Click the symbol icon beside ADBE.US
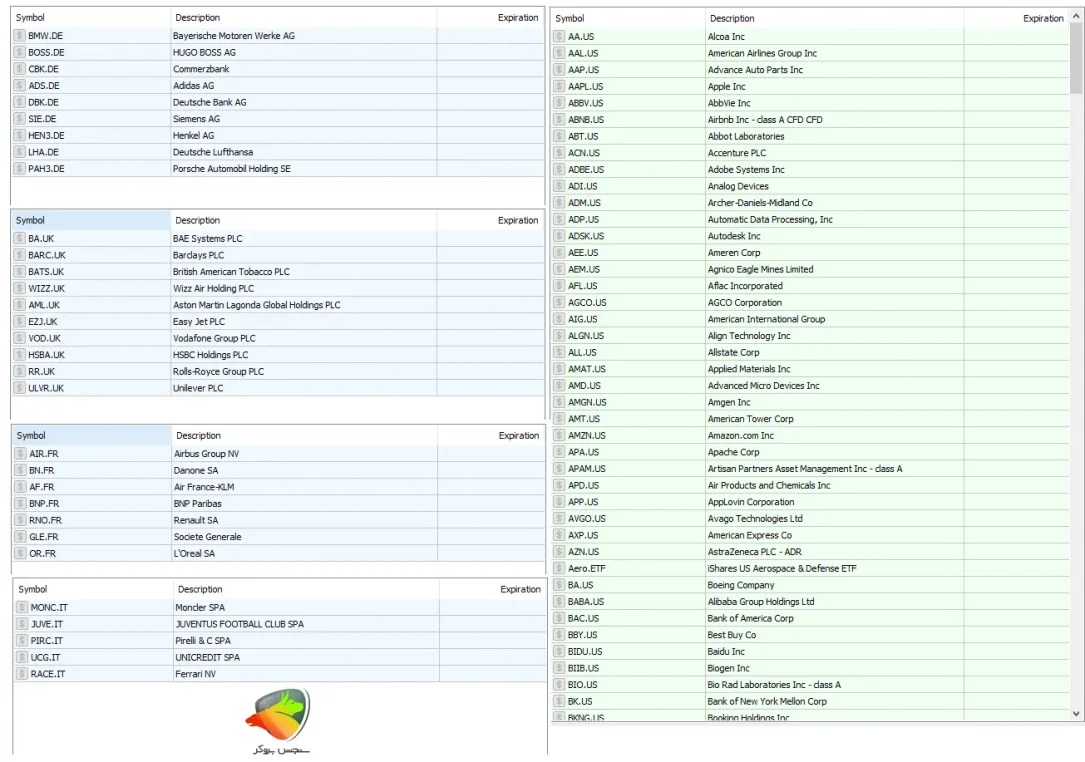 (559, 169)
